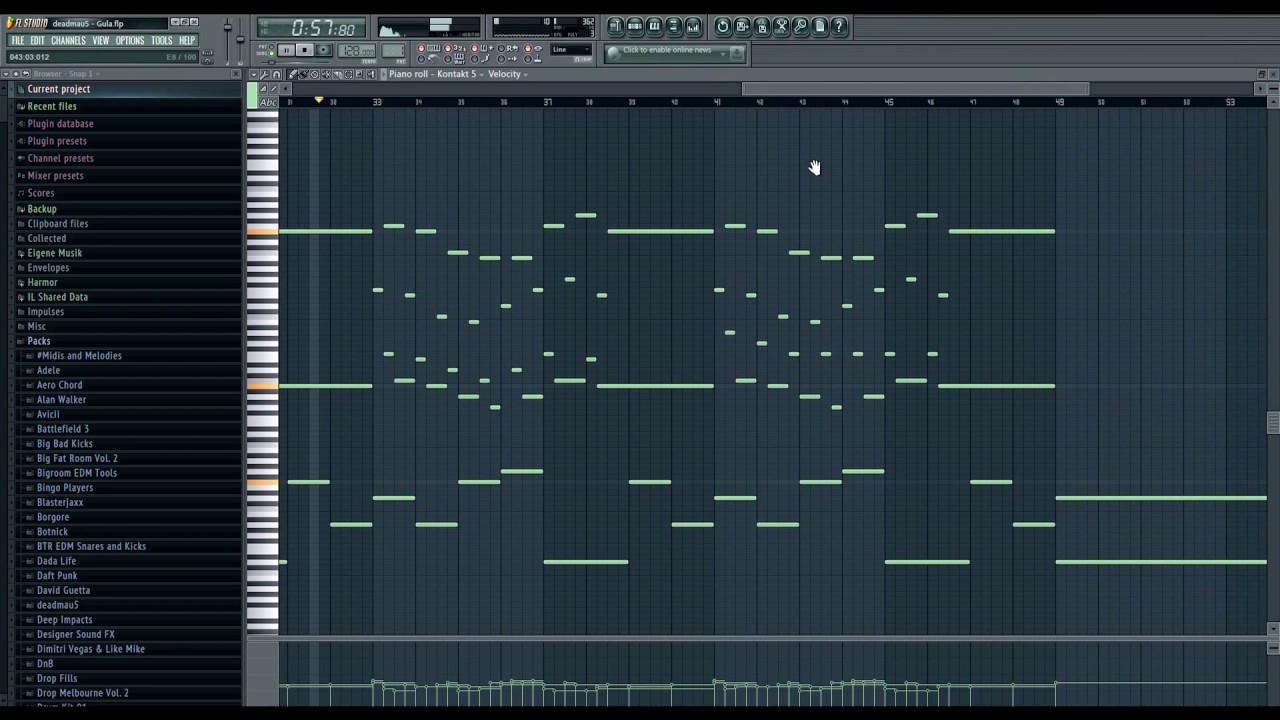Open the piano roll wrench tools menu
Image resolution: width=1280 pixels, height=720 pixels.
(265, 74)
